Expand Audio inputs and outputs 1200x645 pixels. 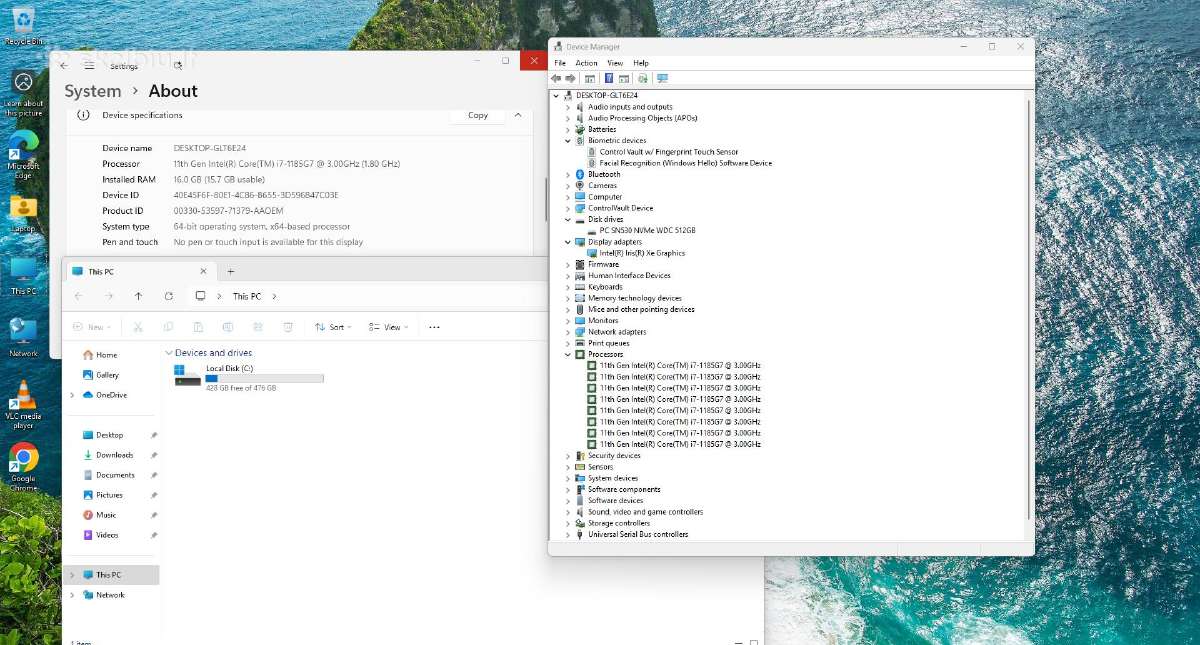coord(568,107)
